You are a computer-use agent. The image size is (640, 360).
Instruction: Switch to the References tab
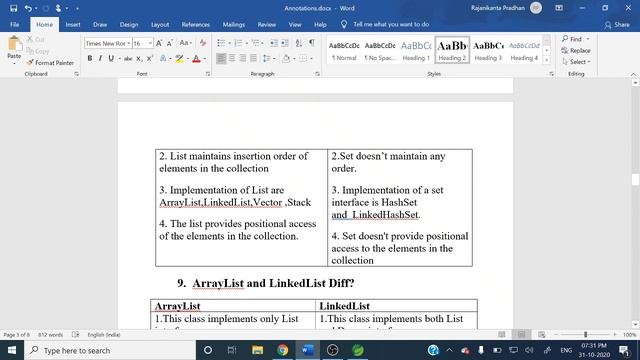196,24
